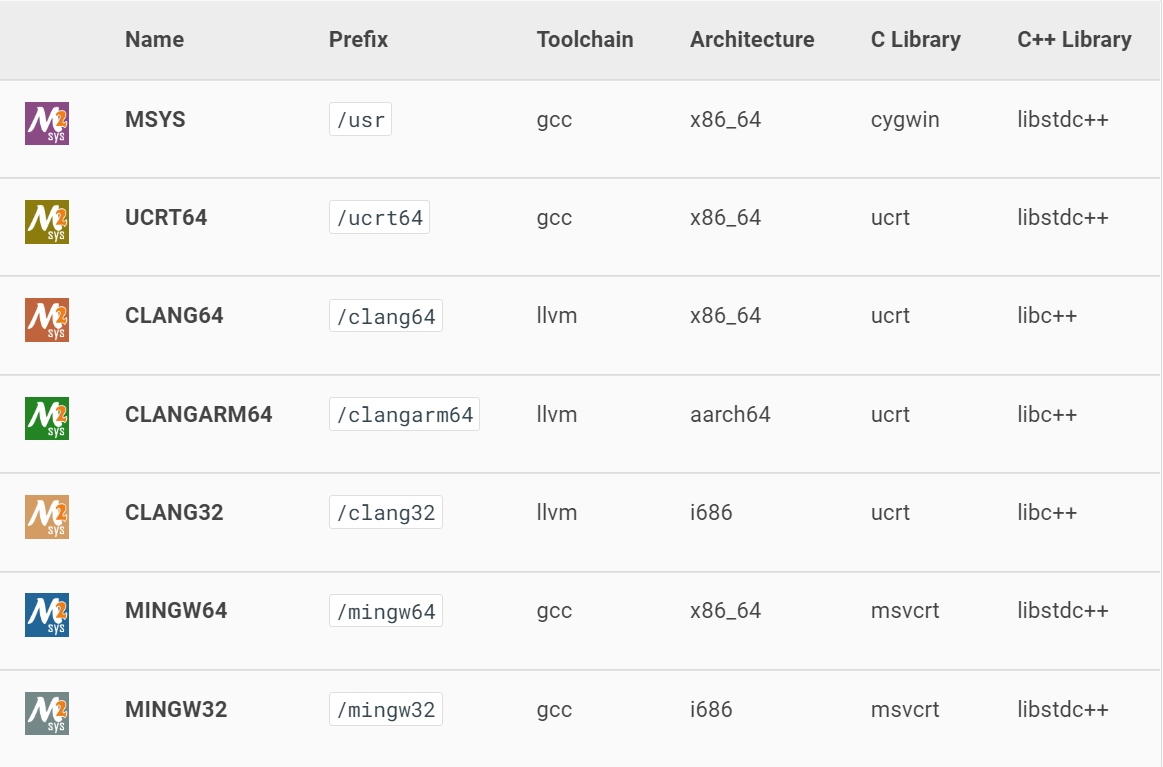Click the cygwin C Library cell

[x=905, y=119]
